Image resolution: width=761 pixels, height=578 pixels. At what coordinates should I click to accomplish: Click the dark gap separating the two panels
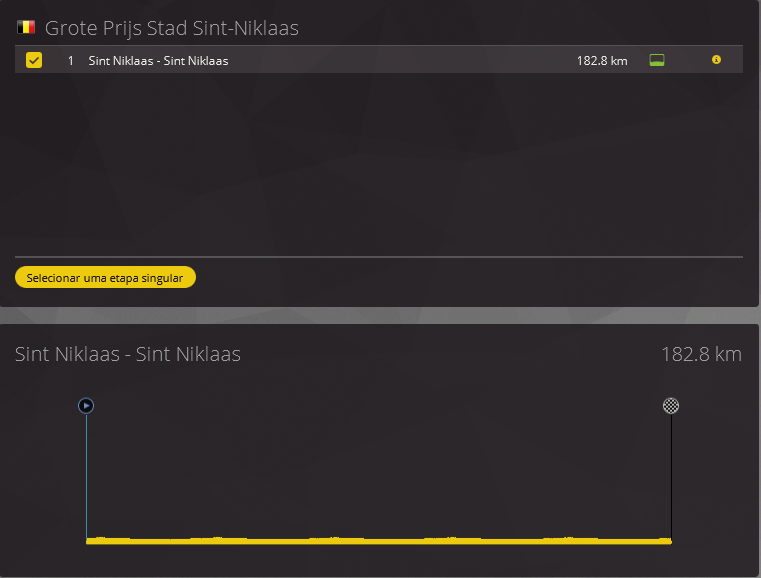click(378, 315)
